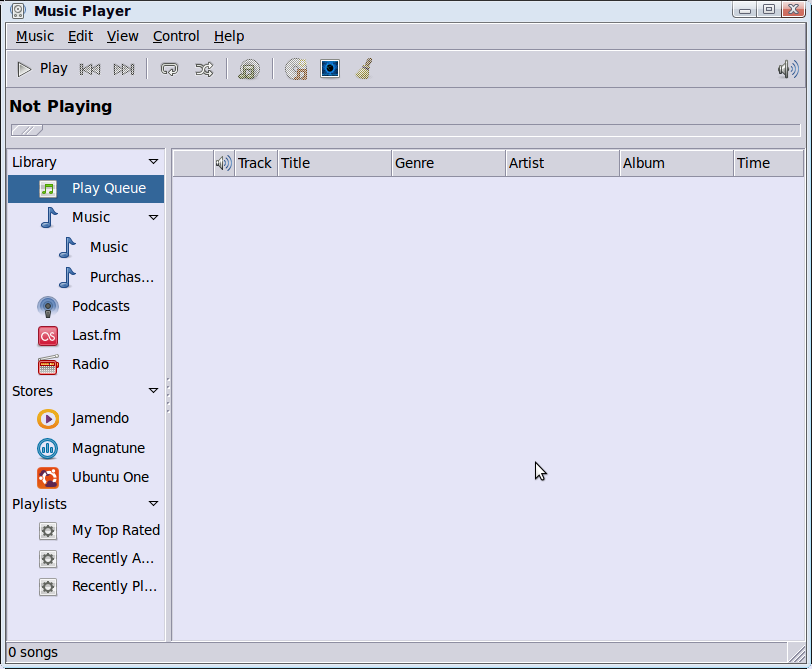
Task: Maximize the Music Player window
Action: pyautogui.click(x=769, y=9)
